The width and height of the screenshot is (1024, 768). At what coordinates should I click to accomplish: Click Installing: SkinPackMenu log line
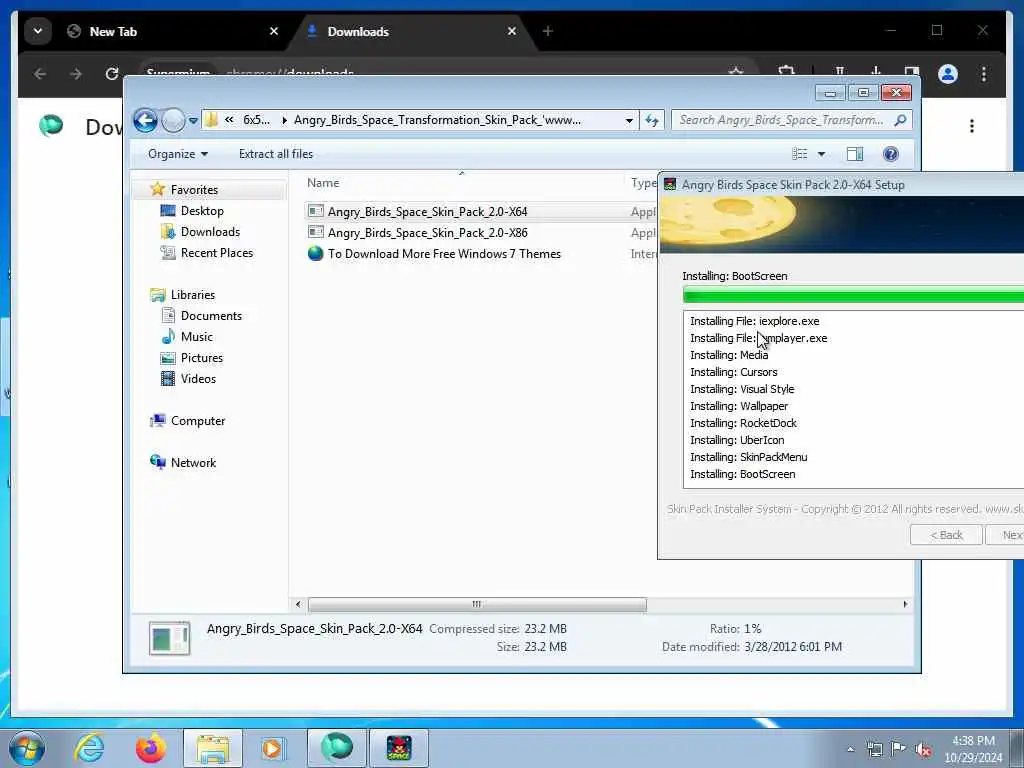coord(748,457)
